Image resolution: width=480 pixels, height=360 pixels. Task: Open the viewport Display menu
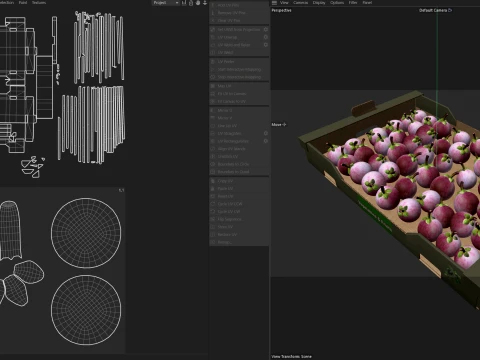[319, 3]
